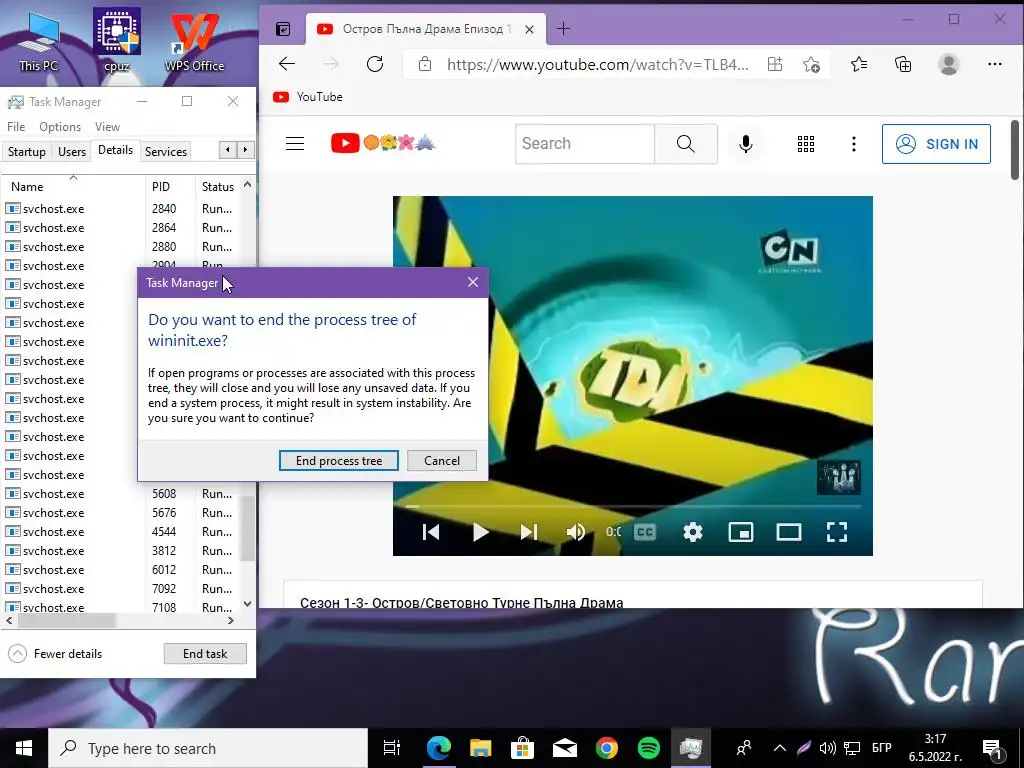Open Edge Favorites list icon

pyautogui.click(x=859, y=64)
